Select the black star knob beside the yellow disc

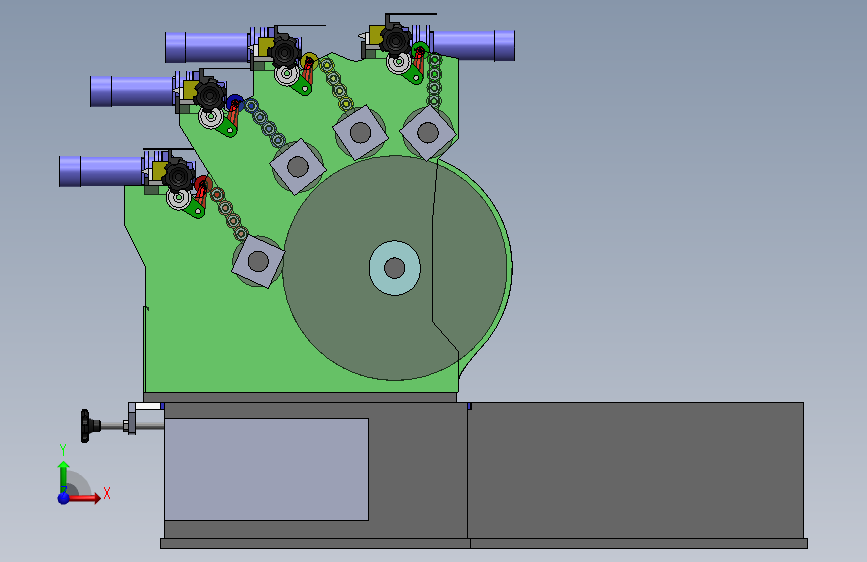285,52
